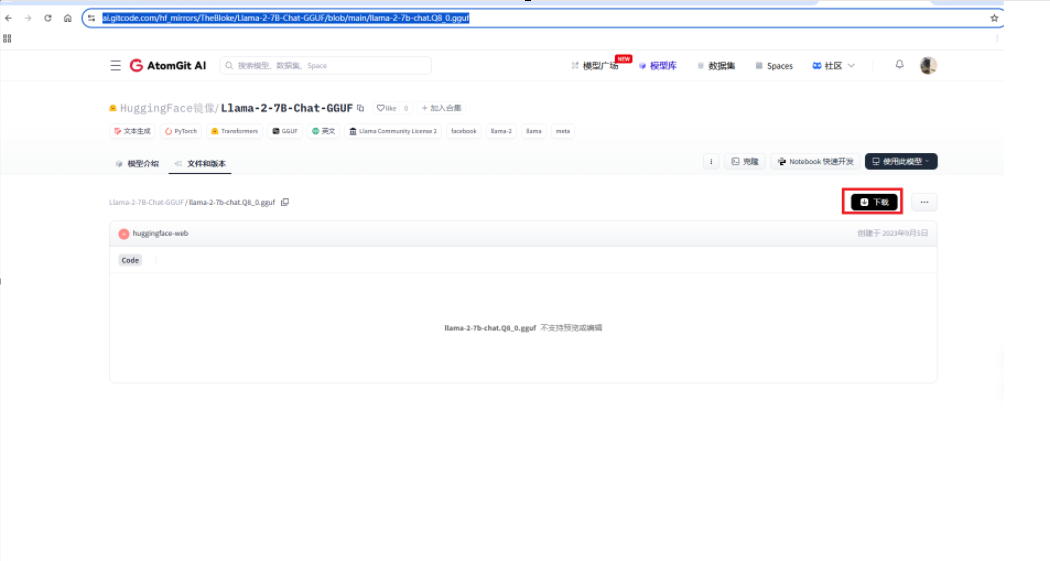This screenshot has width=1050, height=561.
Task: Click the browser forward arrow
Action: point(28,18)
